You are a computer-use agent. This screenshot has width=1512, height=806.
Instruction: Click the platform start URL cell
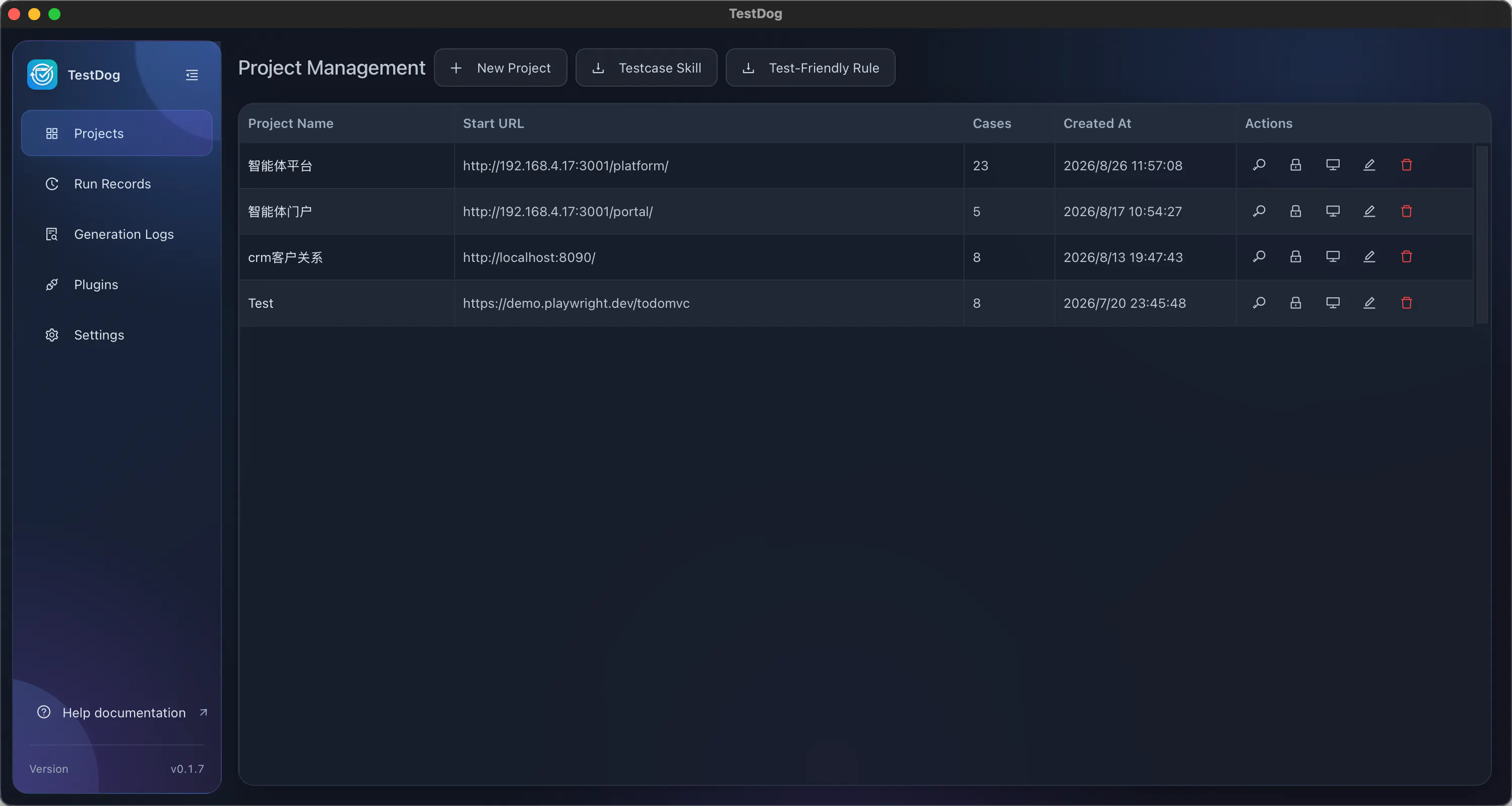[x=709, y=166]
